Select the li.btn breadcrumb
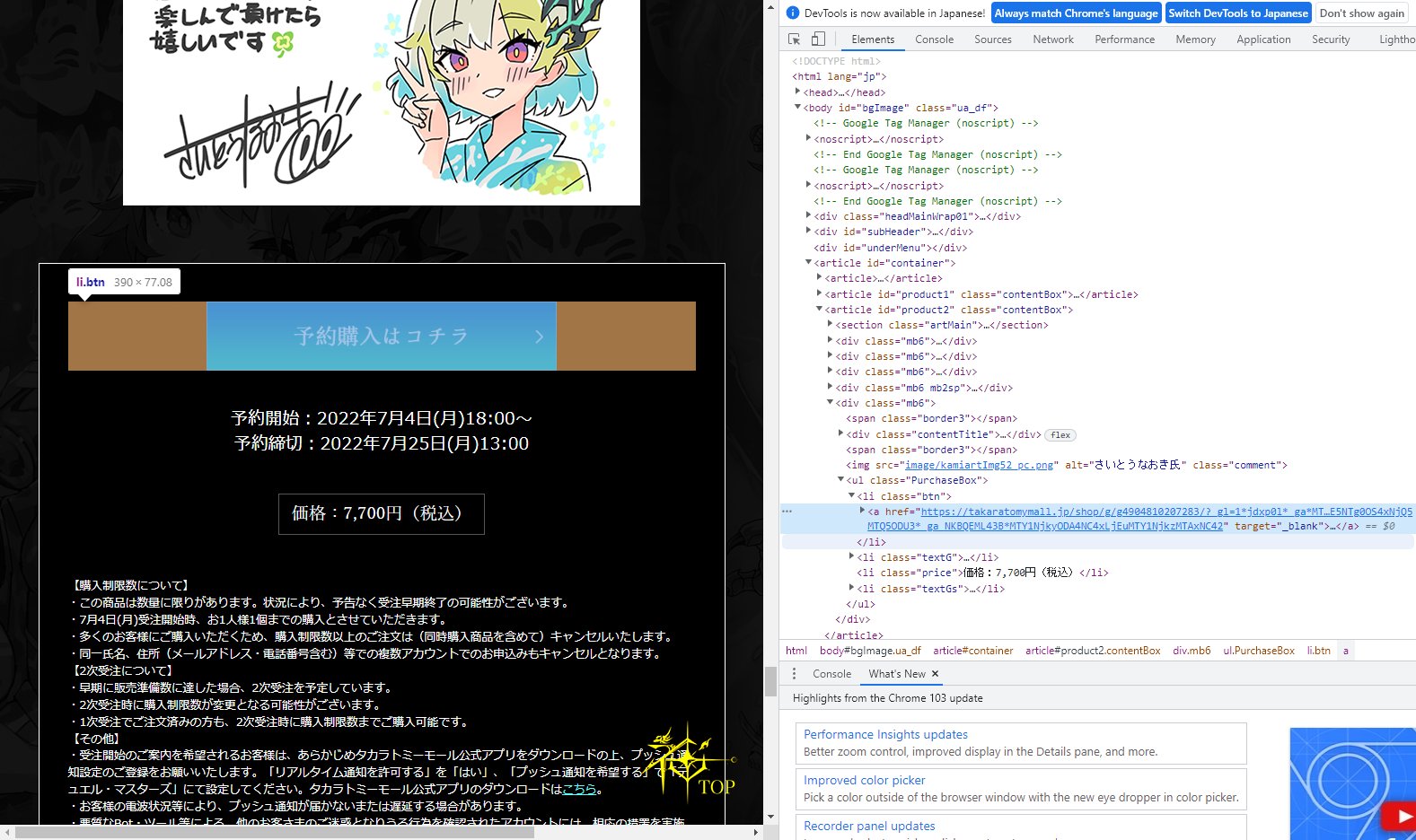Viewport: 1416px width, 840px height. coord(1318,651)
